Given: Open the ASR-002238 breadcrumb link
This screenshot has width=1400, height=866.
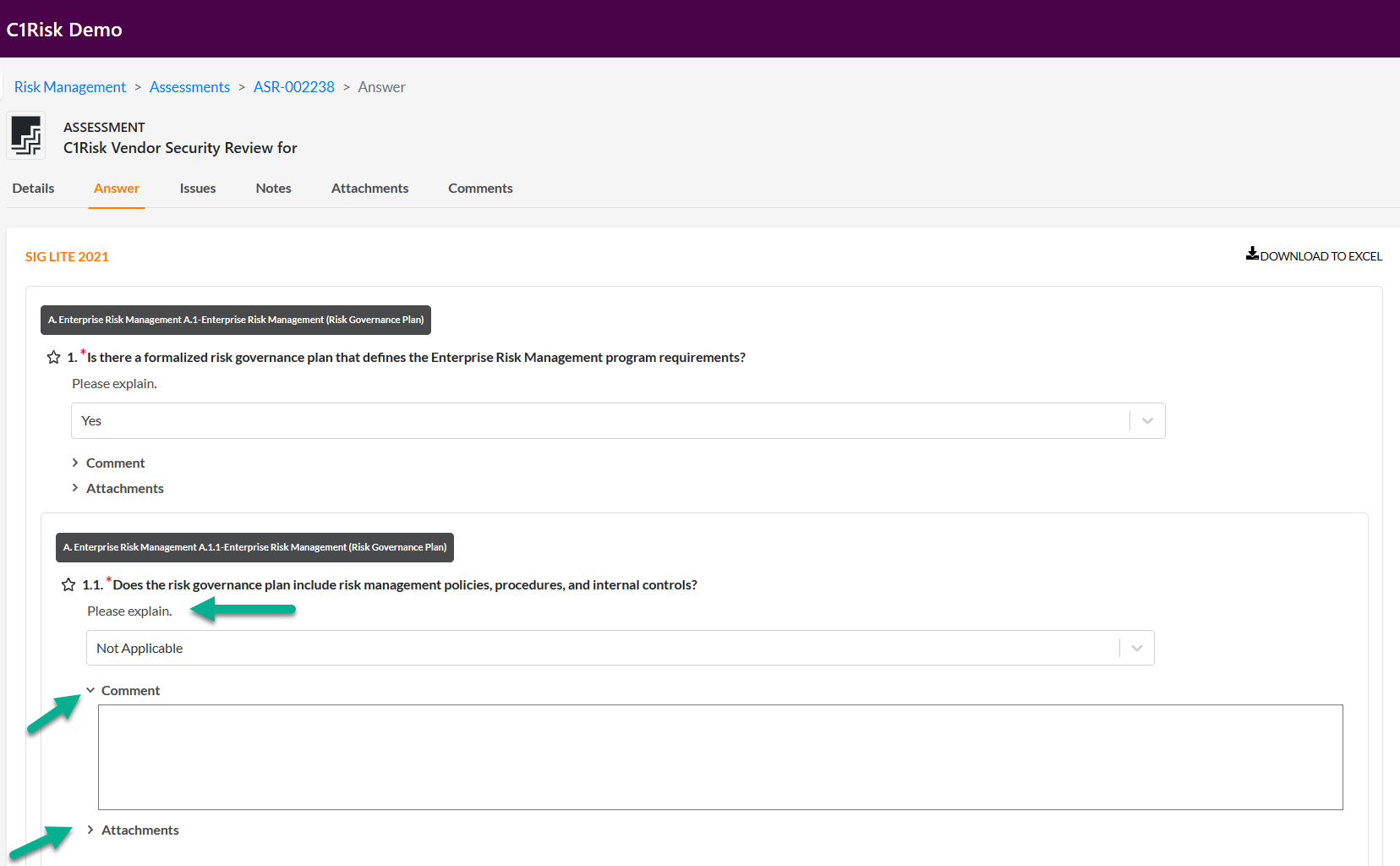Looking at the screenshot, I should pyautogui.click(x=294, y=87).
